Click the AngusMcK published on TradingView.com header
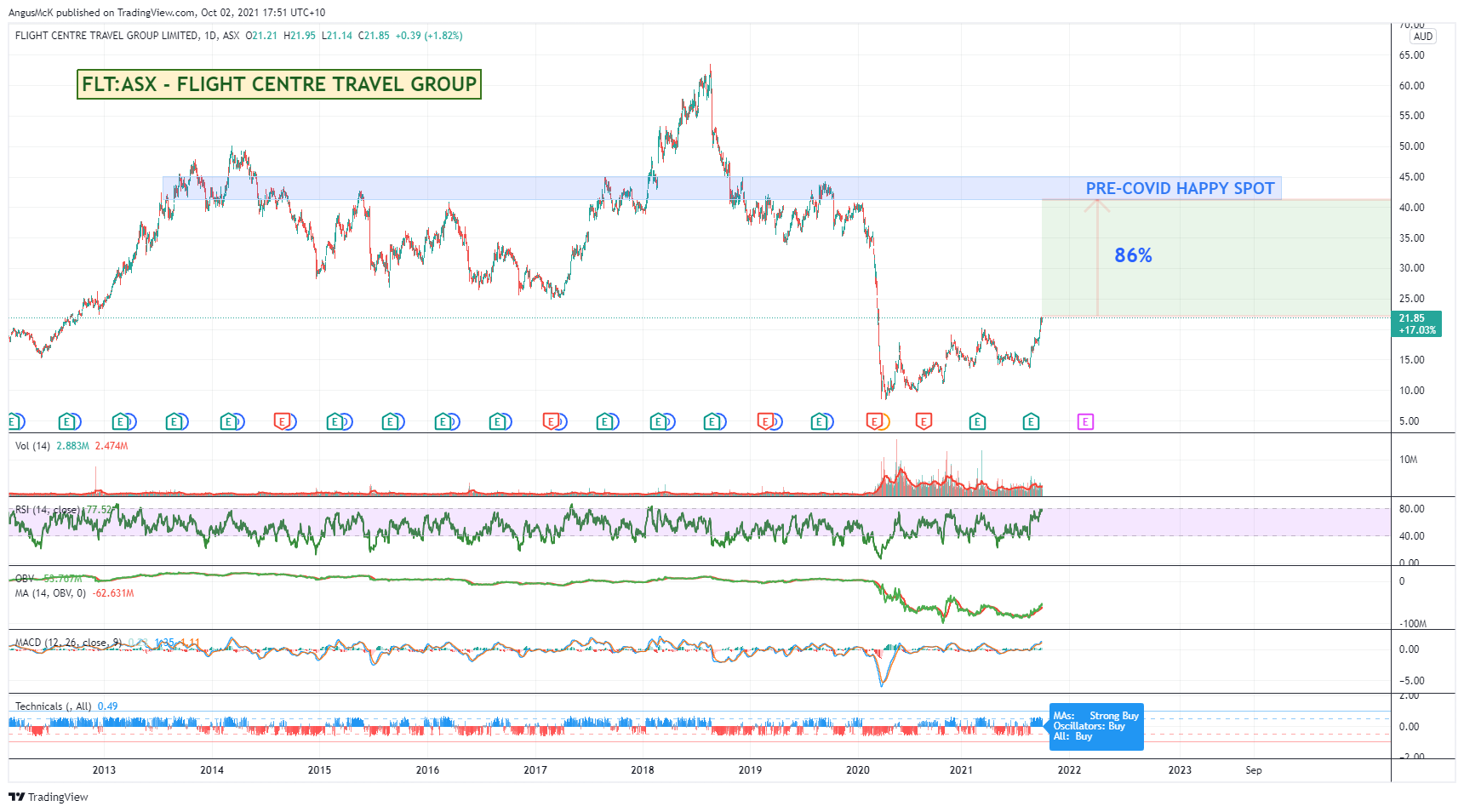Screen dimensions: 1464x812 click(167, 13)
